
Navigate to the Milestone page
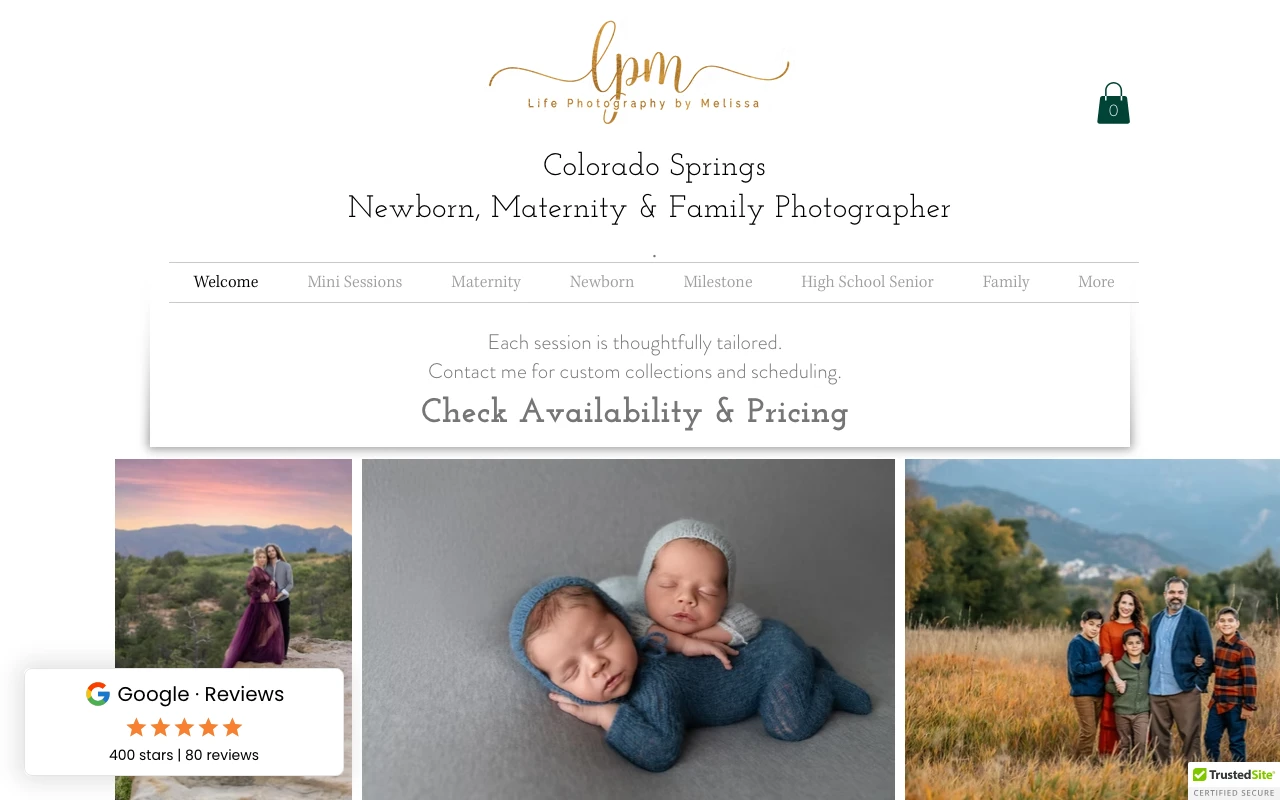click(718, 282)
